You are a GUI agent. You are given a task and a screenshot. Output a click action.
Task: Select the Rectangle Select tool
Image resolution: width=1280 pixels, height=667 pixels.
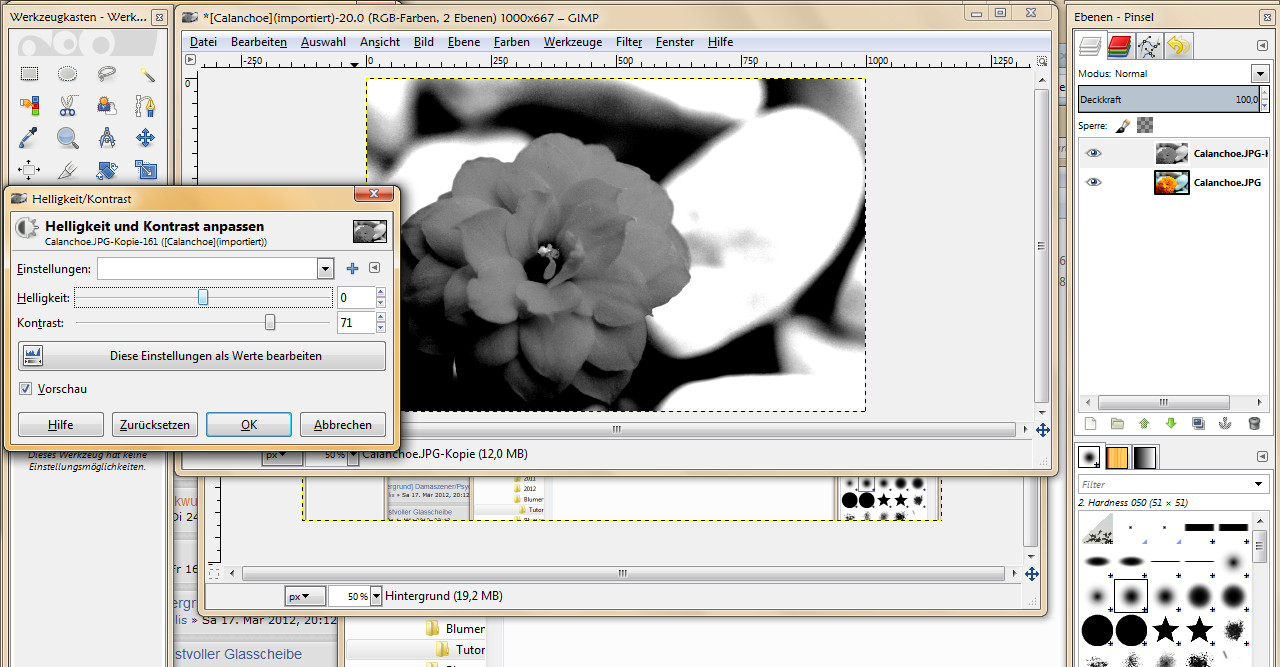29,73
